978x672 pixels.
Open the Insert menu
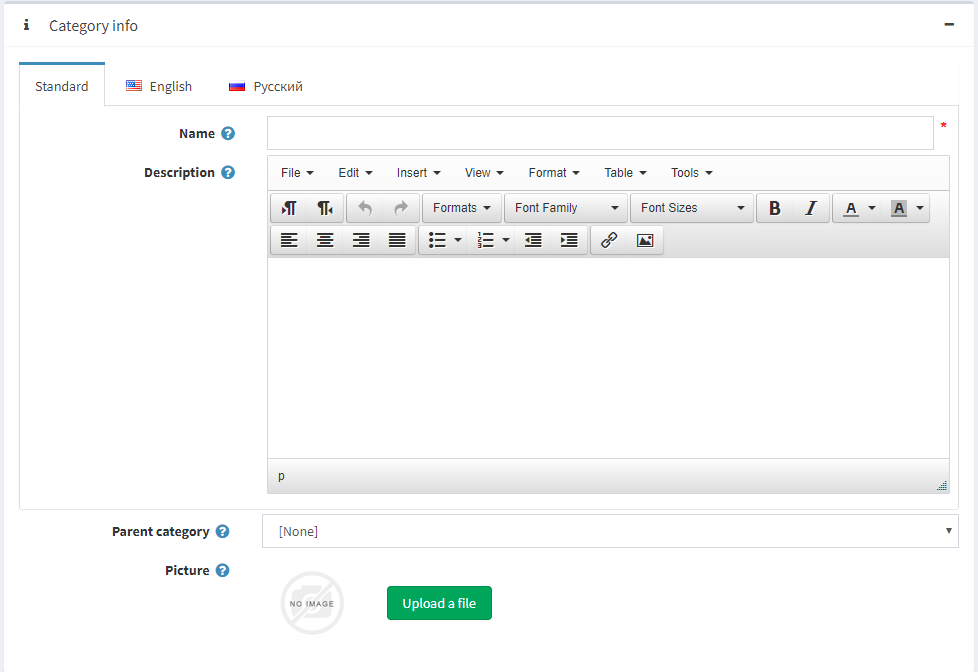tap(418, 173)
